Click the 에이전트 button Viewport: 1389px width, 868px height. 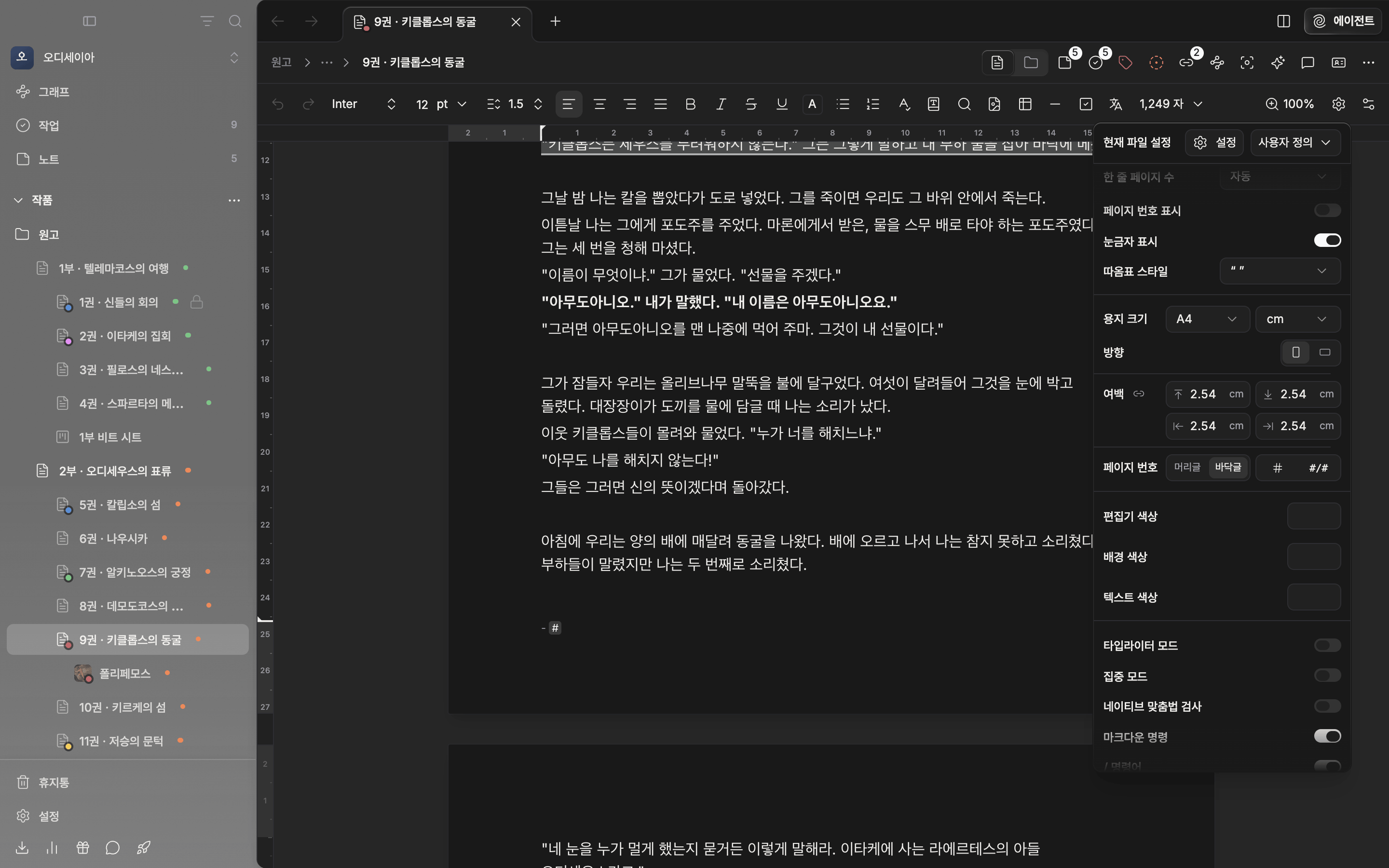1343,21
